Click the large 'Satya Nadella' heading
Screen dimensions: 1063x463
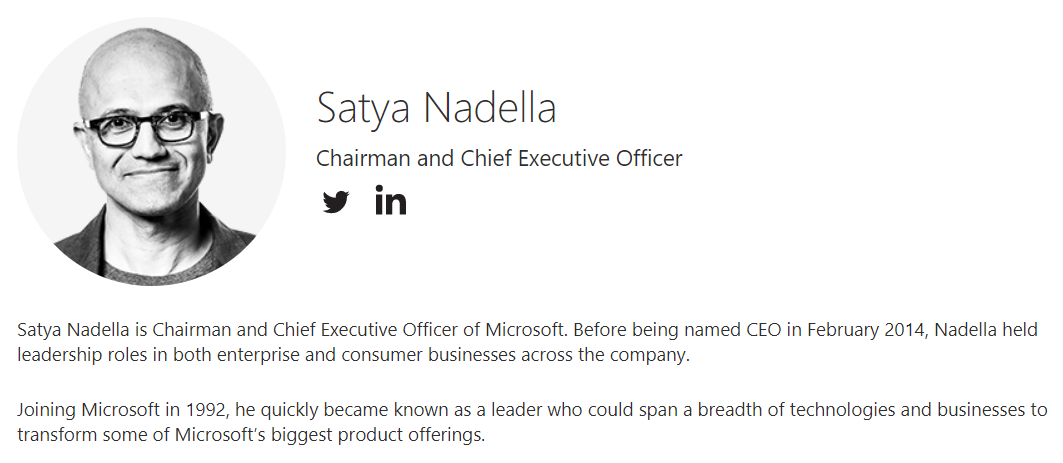437,108
